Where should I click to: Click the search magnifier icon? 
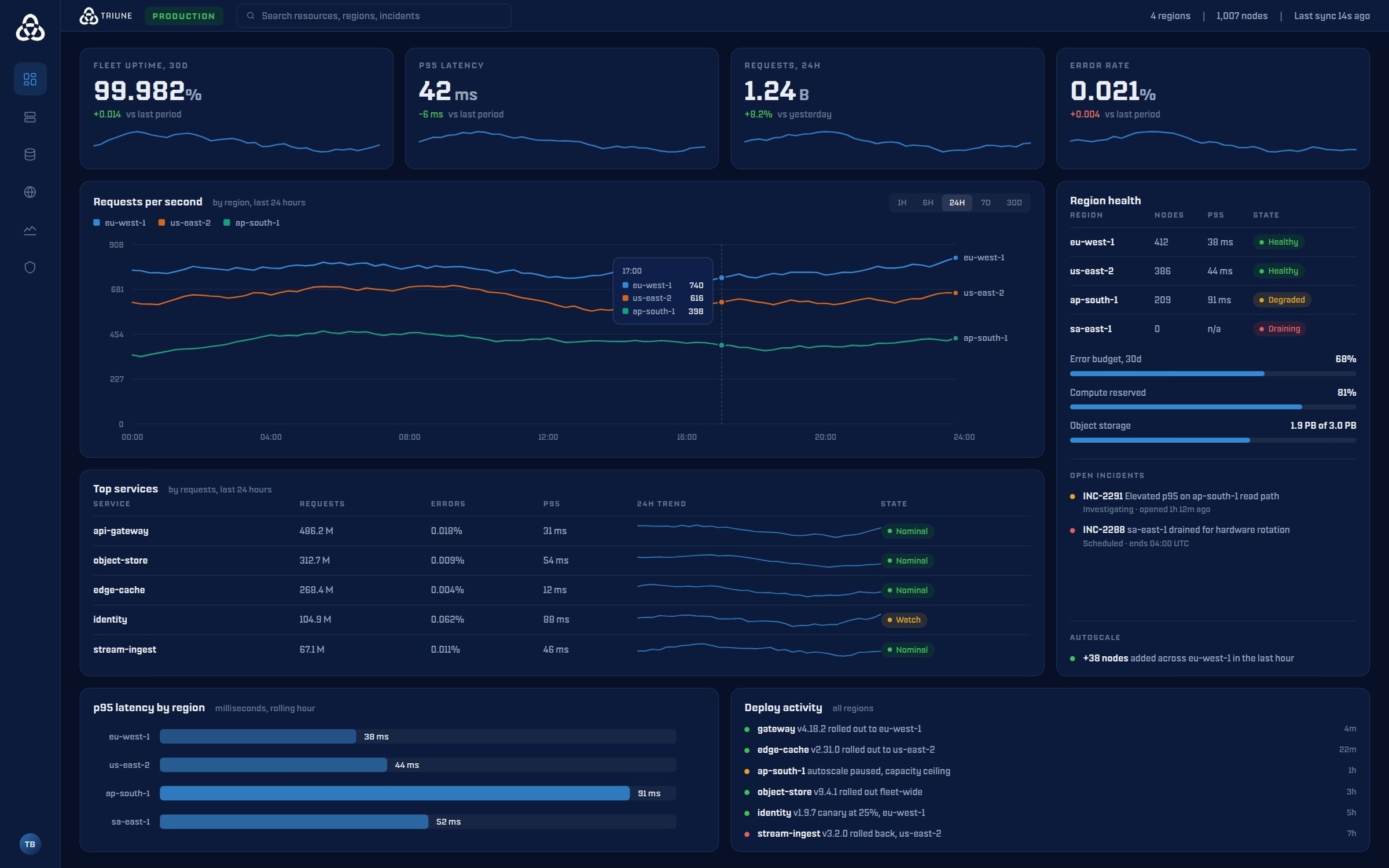251,16
